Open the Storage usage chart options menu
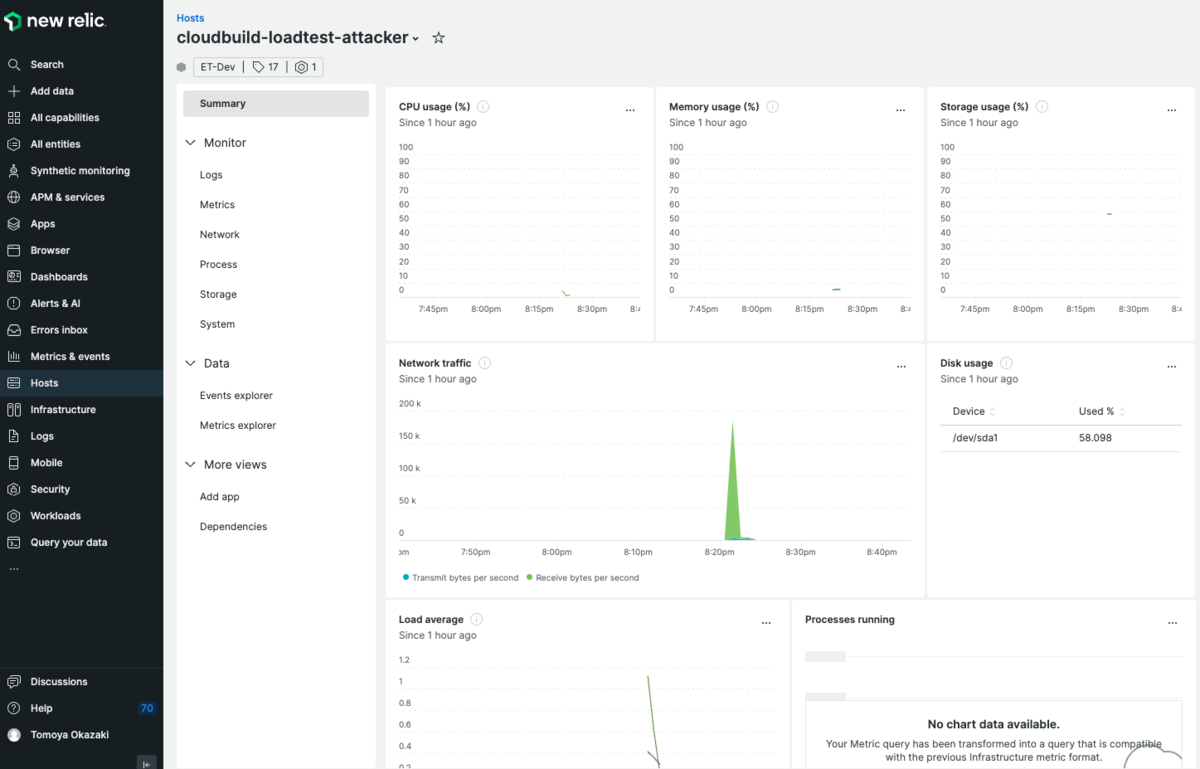Viewport: 1200px width, 769px height. click(1172, 111)
